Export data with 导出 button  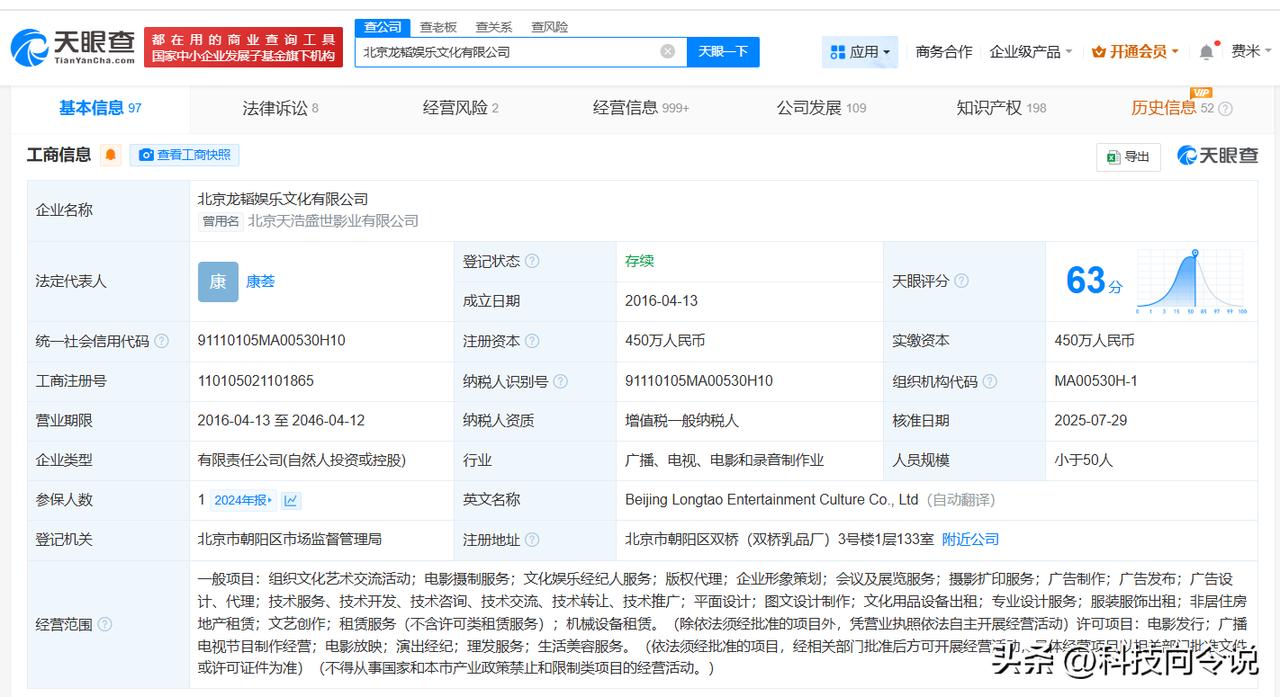click(1128, 156)
